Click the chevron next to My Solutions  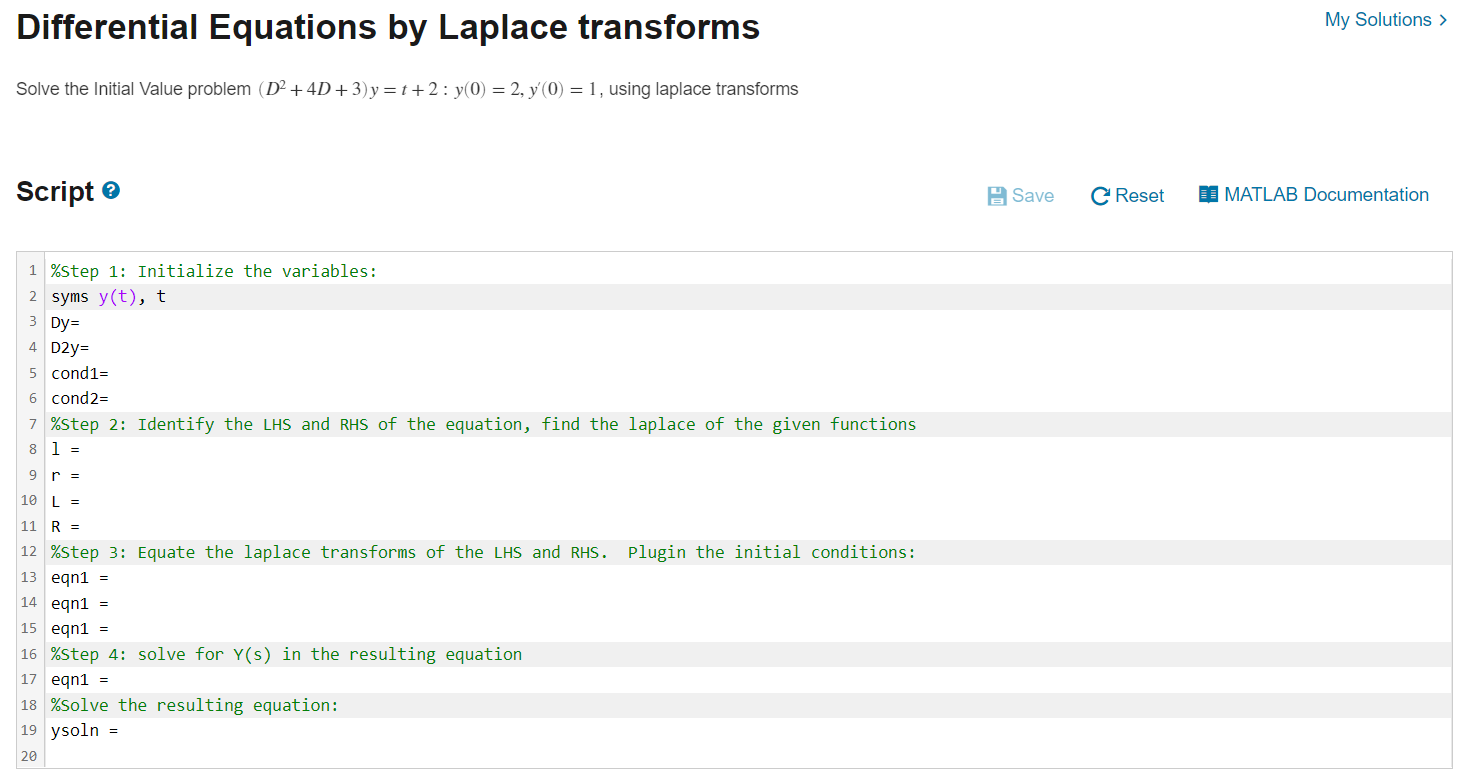click(x=1444, y=20)
